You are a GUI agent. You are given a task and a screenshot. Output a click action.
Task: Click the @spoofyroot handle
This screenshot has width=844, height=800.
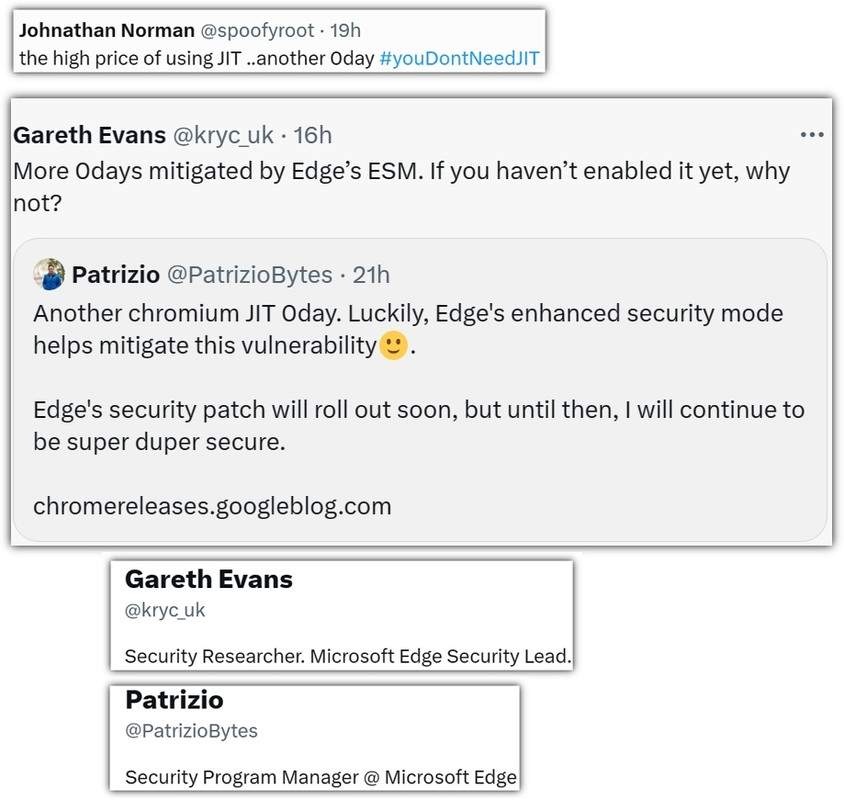point(257,30)
